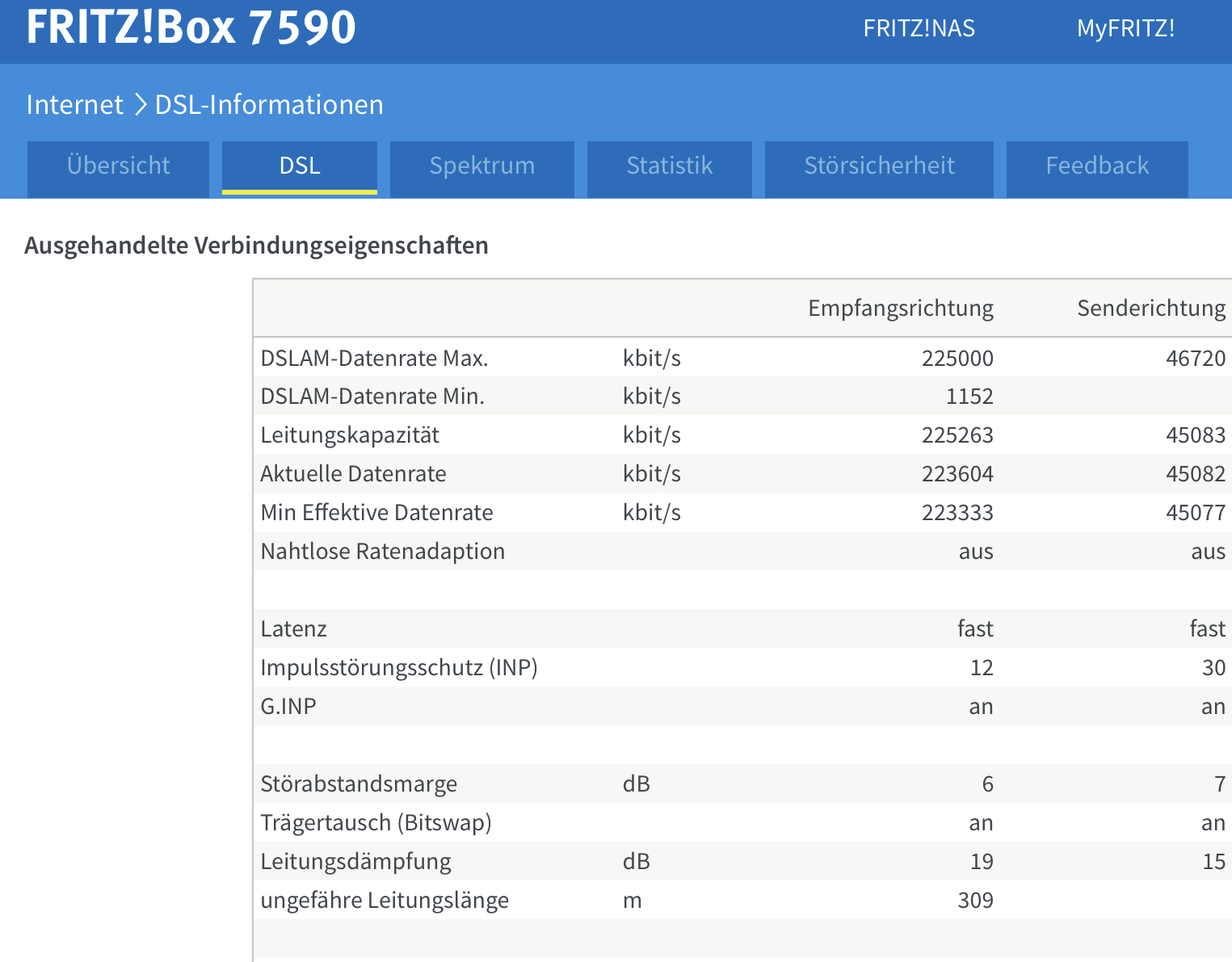Screen dimensions: 1232x962
Task: Select the DSL tab
Action: (300, 169)
